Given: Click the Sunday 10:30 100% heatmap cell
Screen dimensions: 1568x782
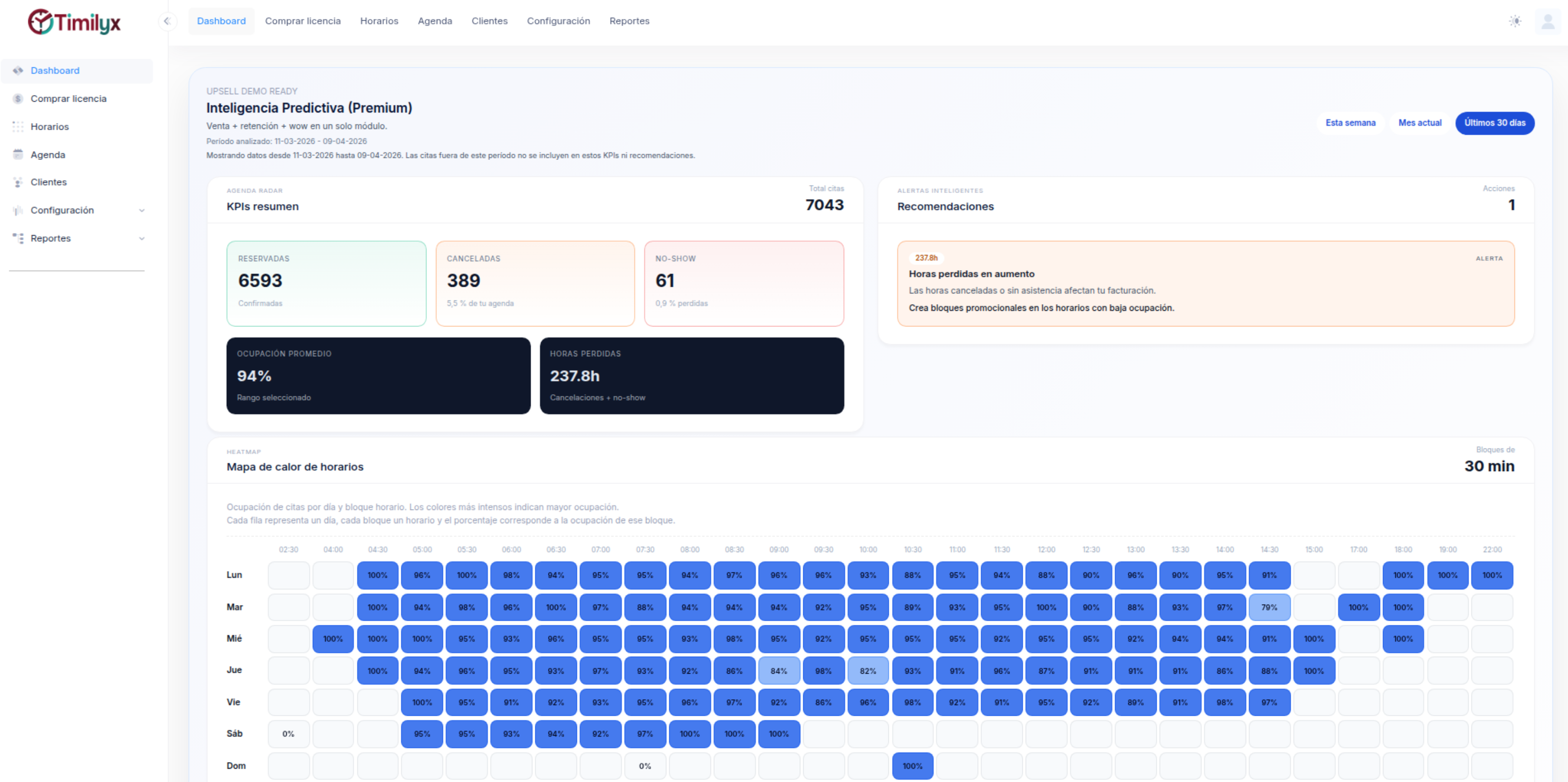Looking at the screenshot, I should coord(912,766).
